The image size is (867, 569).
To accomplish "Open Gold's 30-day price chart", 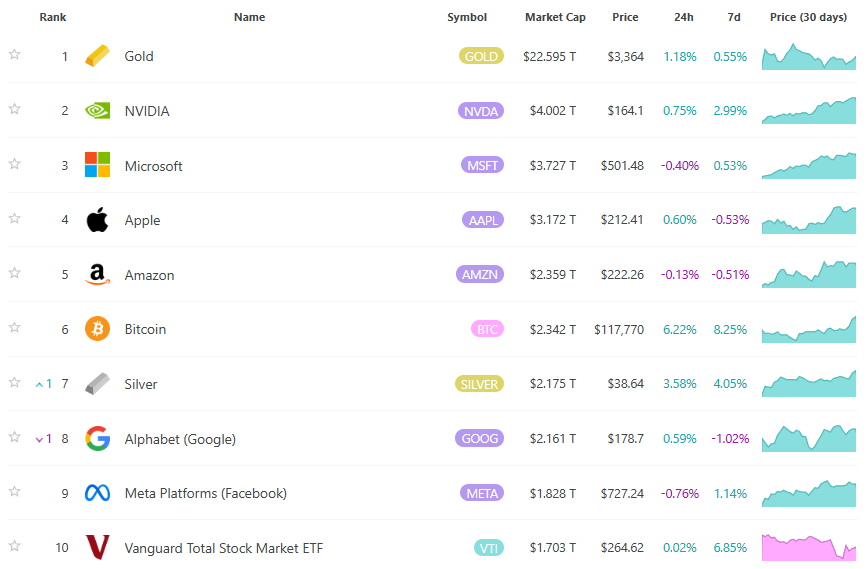I will [x=808, y=56].
